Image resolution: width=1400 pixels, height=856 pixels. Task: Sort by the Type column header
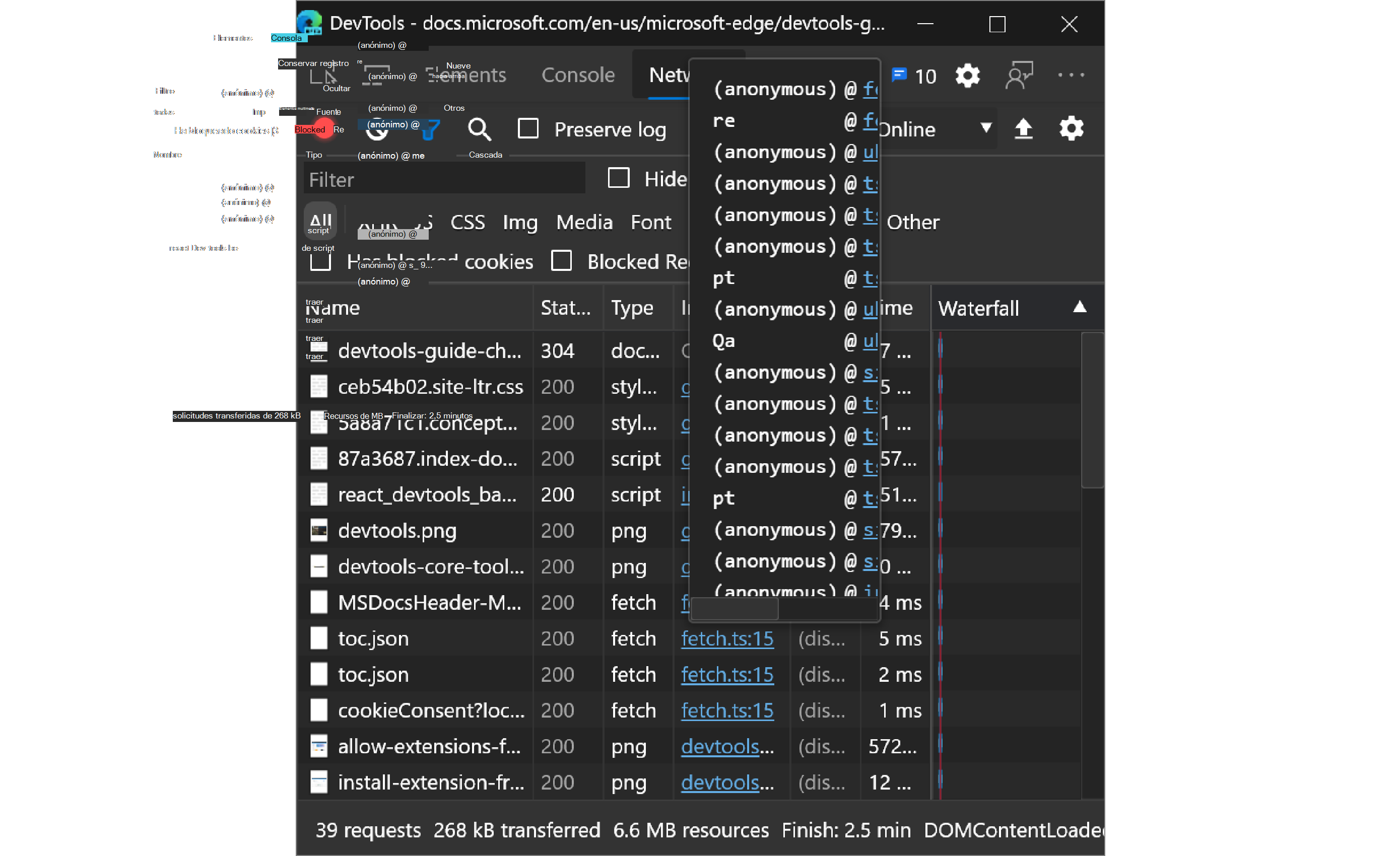[638, 308]
